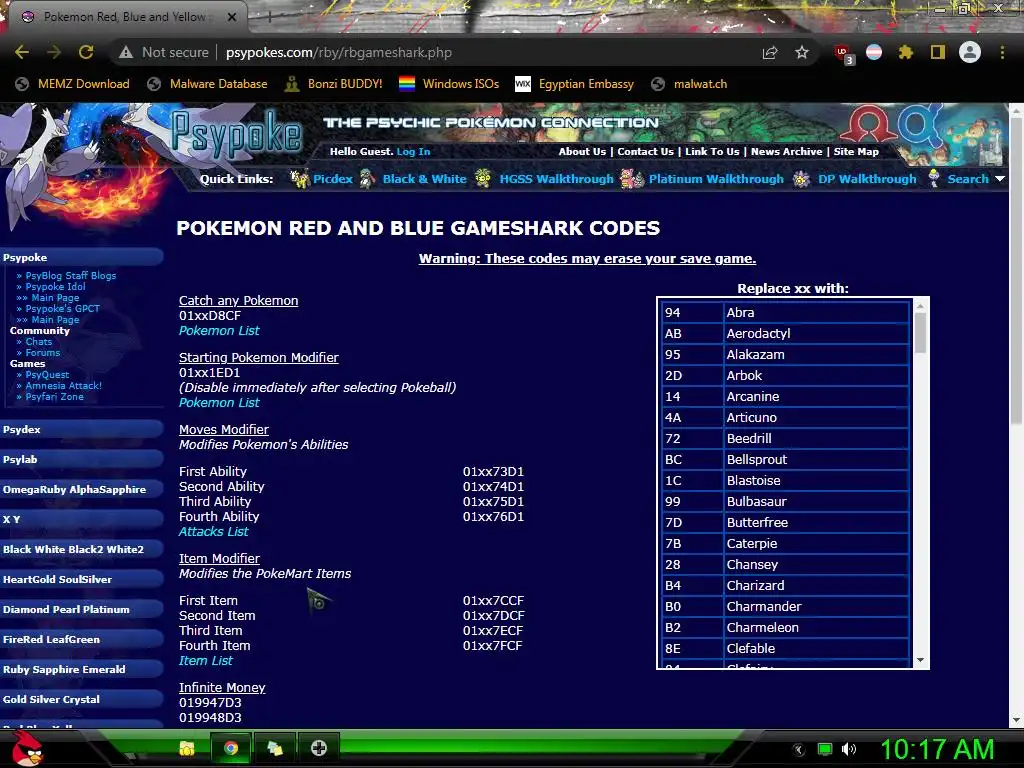Click the Psypoke site logo

tap(236, 134)
